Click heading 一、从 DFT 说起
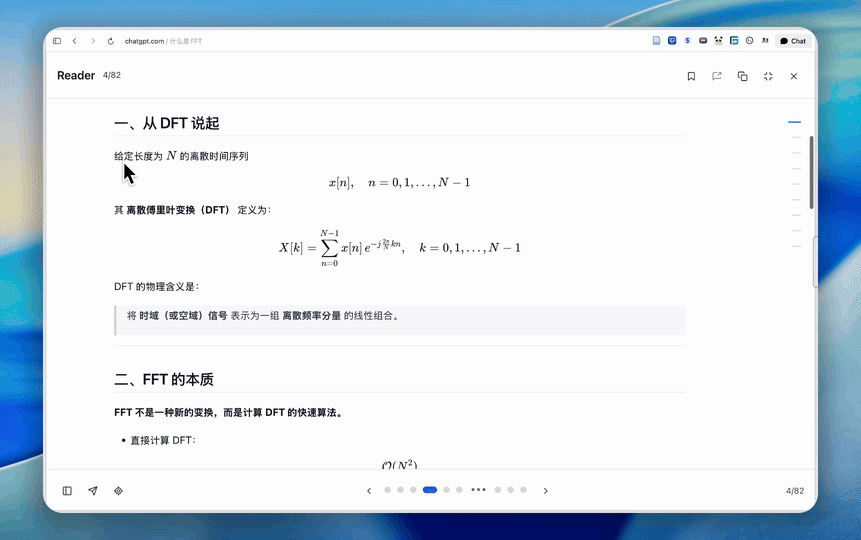The height and width of the screenshot is (540, 861). [166, 123]
